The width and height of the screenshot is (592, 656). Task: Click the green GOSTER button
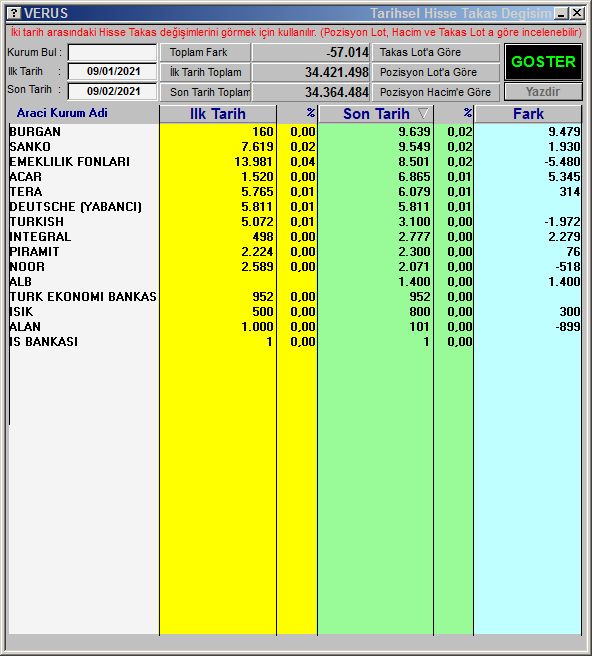coord(543,62)
